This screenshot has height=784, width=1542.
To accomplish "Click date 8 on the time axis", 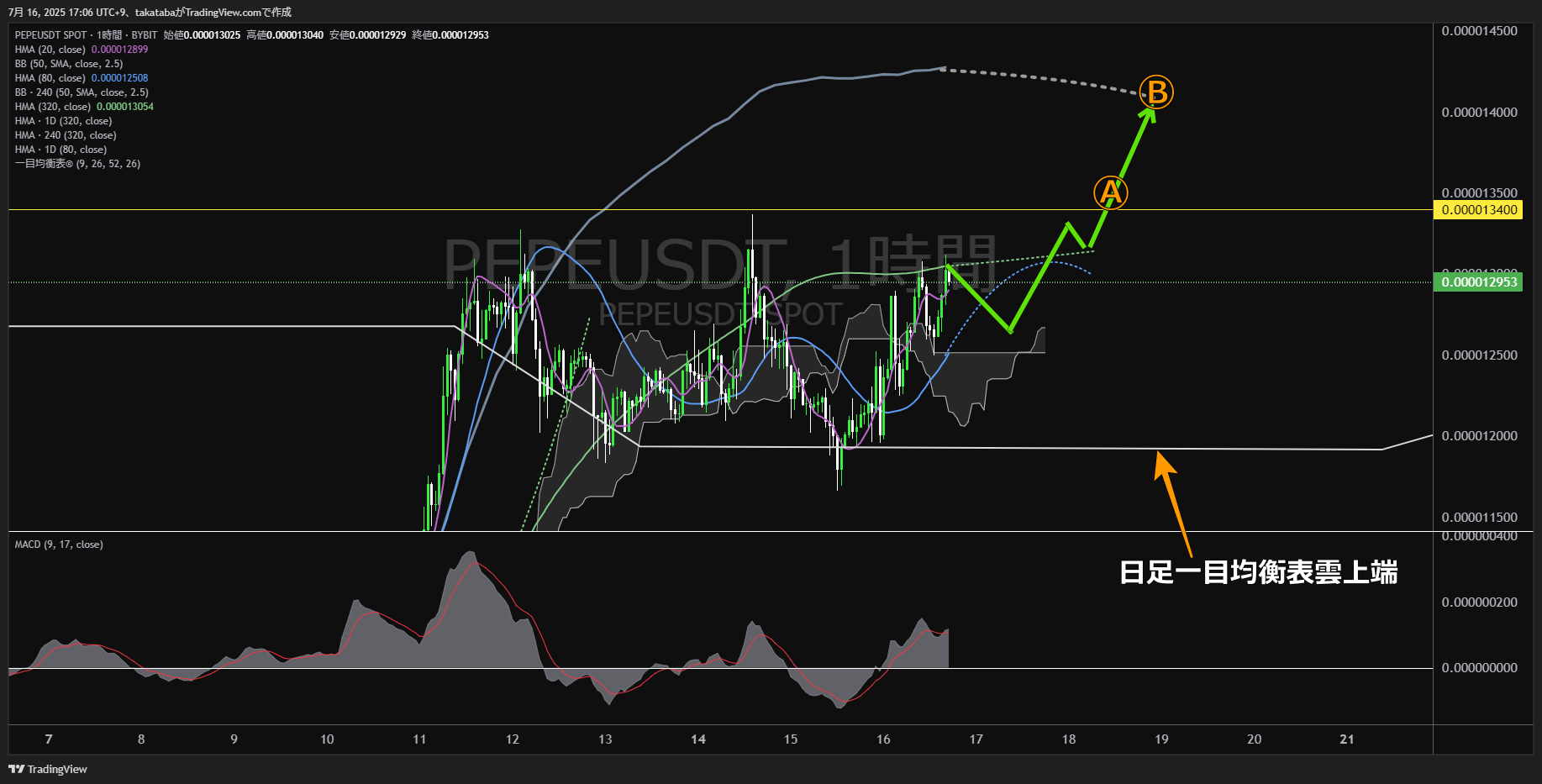I will click(141, 739).
